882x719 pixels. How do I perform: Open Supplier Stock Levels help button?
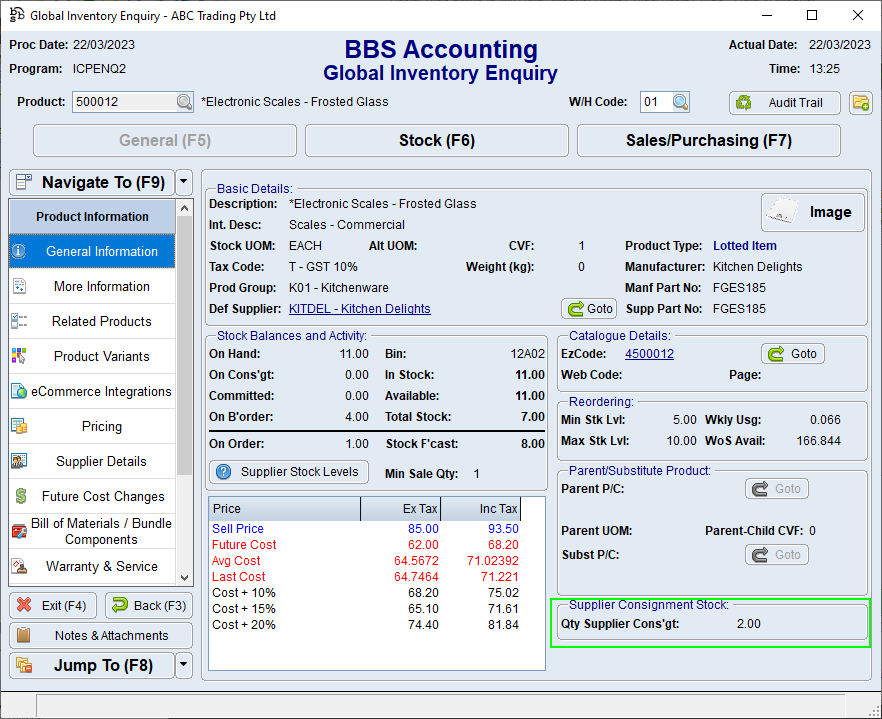(289, 472)
